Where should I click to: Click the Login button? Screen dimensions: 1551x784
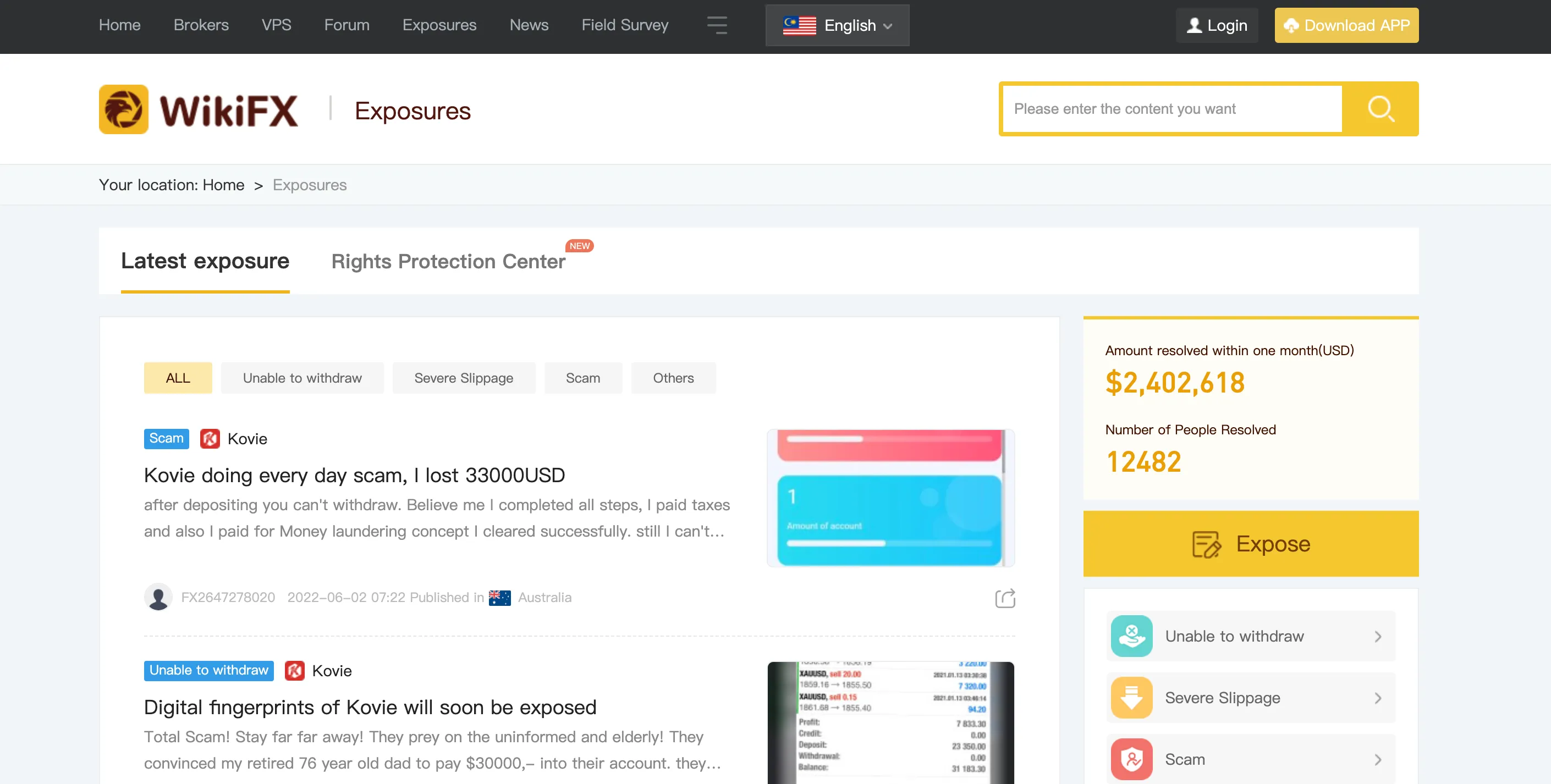tap(1217, 25)
